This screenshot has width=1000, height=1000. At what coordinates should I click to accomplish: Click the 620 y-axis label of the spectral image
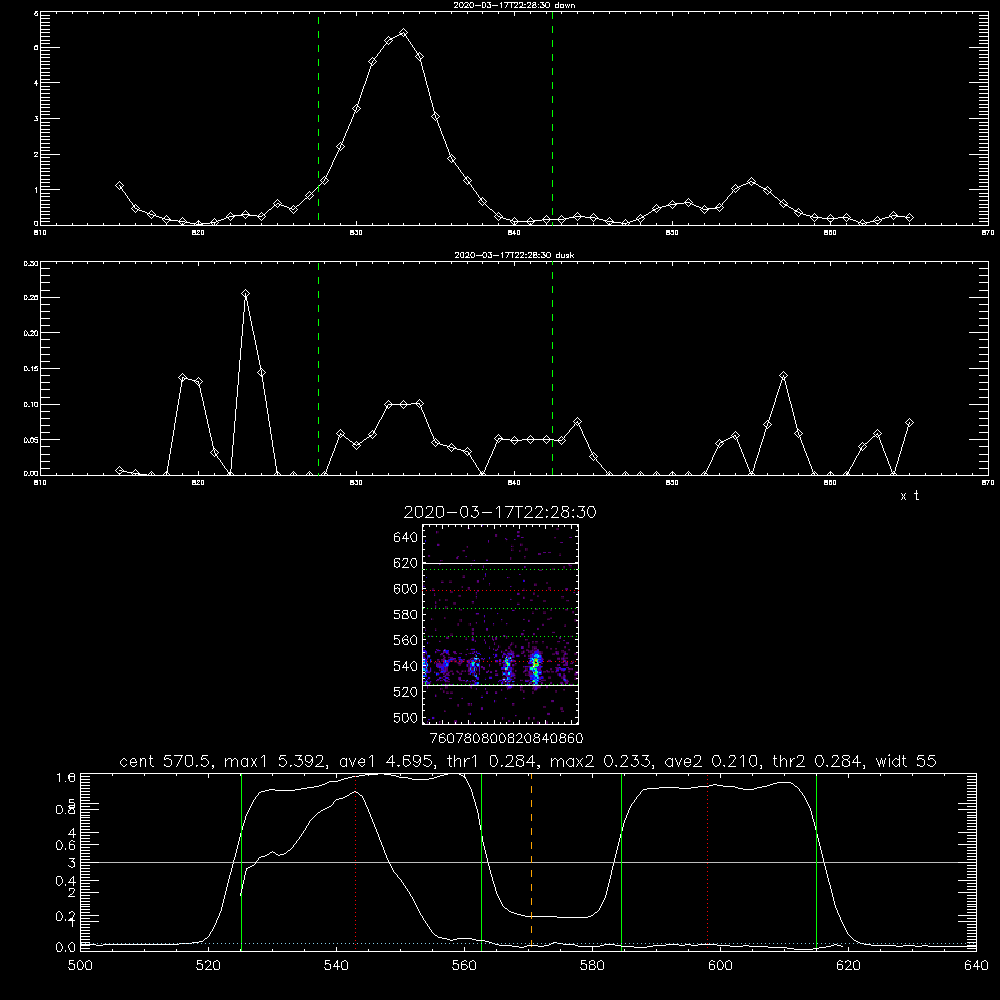pos(405,564)
